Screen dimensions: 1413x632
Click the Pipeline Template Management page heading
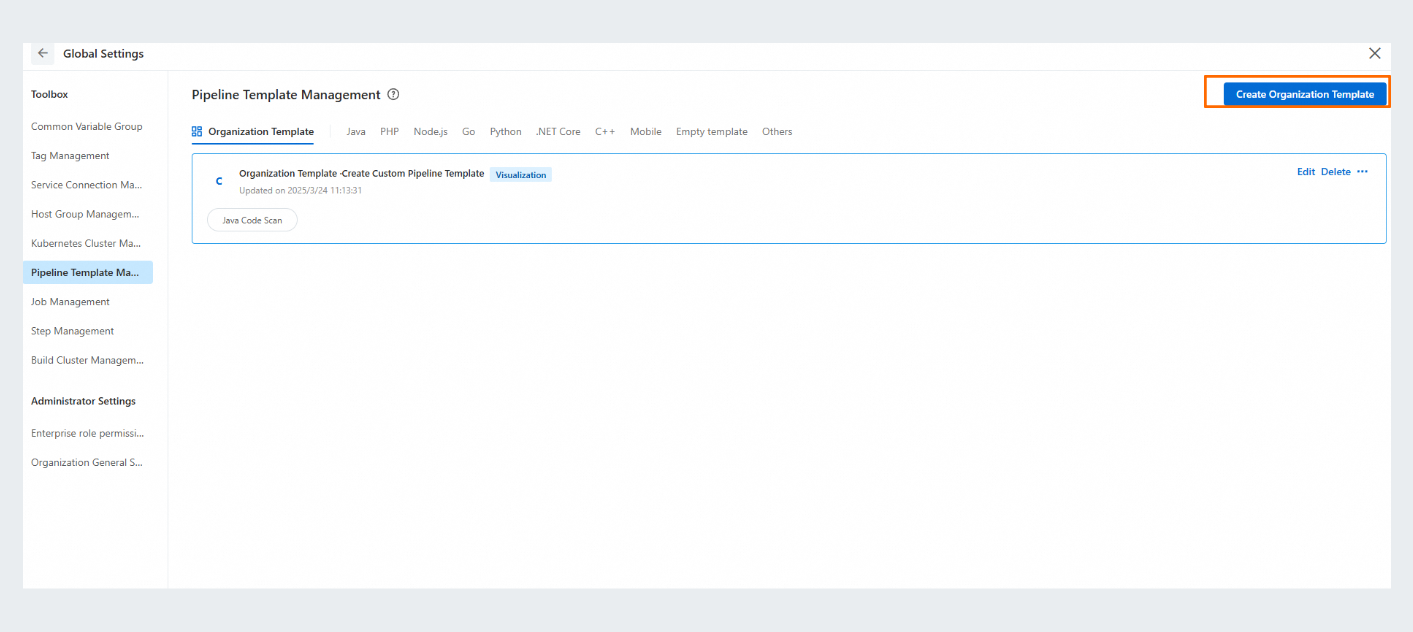pyautogui.click(x=286, y=95)
